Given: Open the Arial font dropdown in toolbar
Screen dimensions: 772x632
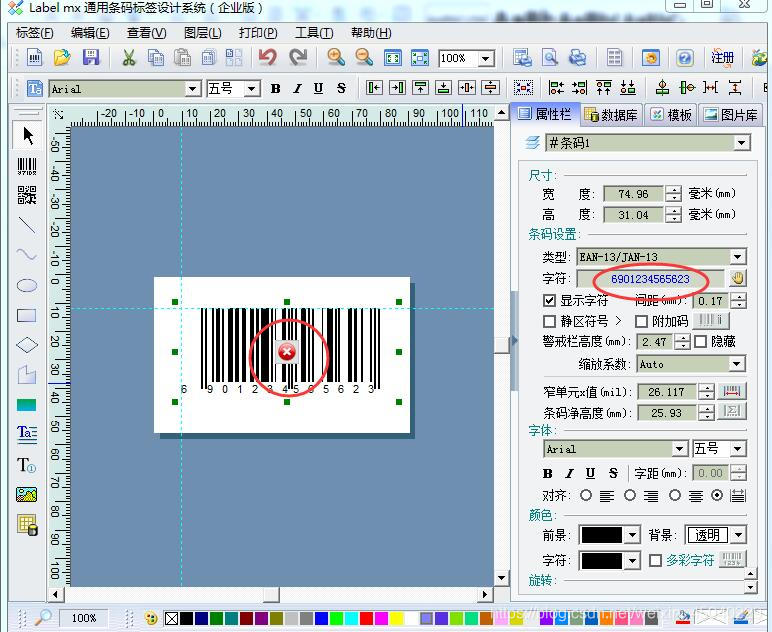Looking at the screenshot, I should point(193,89).
